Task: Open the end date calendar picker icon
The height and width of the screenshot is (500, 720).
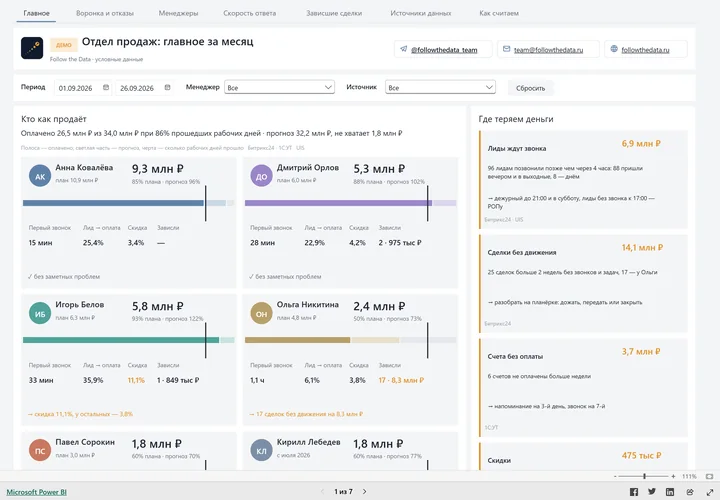Action: pyautogui.click(x=167, y=87)
